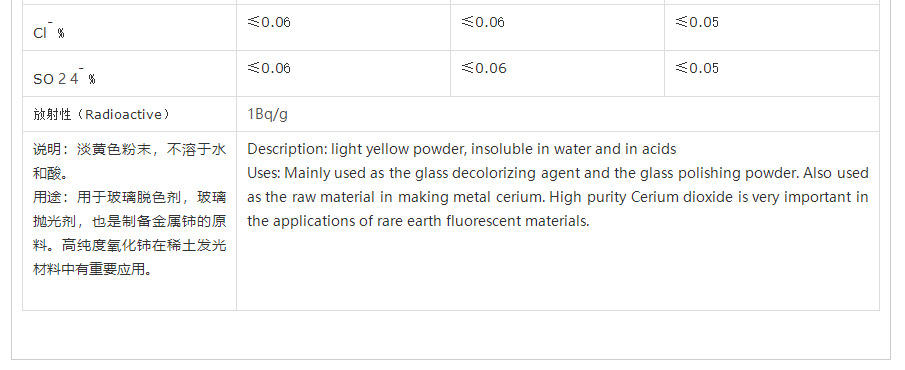Image resolution: width=905 pixels, height=370 pixels.
Task: Click the ≤0.05 value in SO24 row
Action: 697,68
